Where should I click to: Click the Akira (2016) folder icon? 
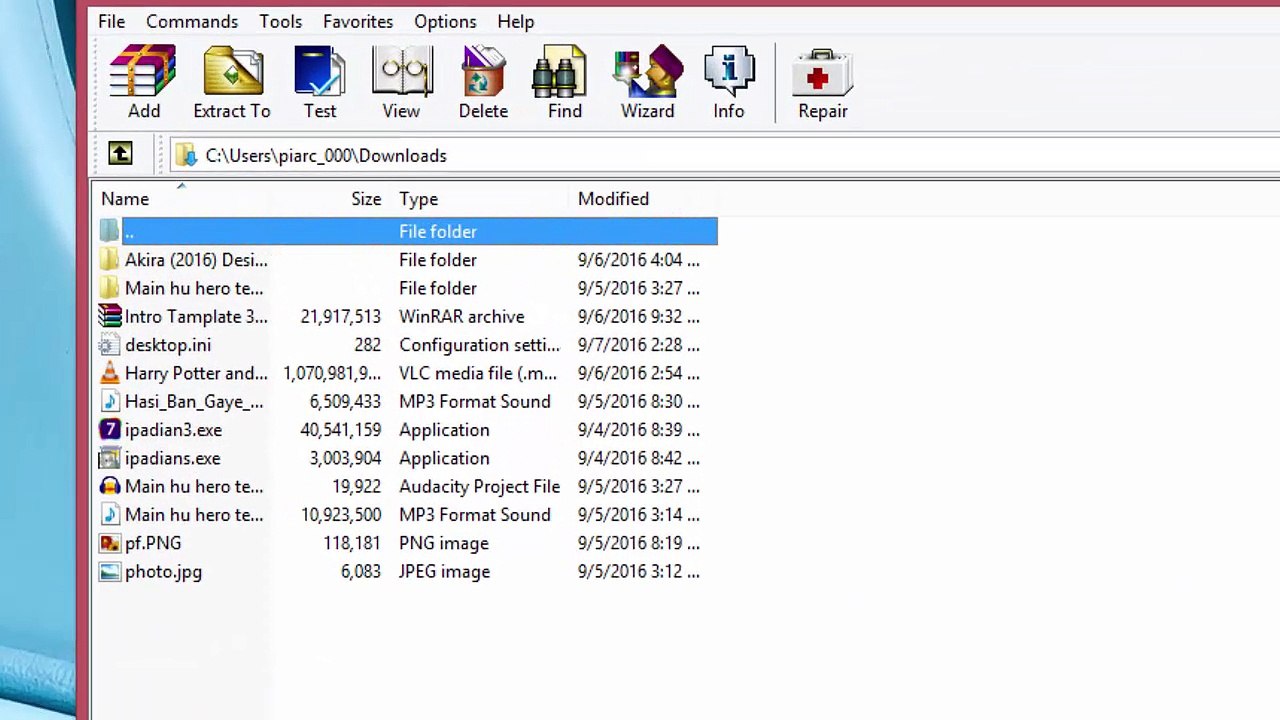110,260
